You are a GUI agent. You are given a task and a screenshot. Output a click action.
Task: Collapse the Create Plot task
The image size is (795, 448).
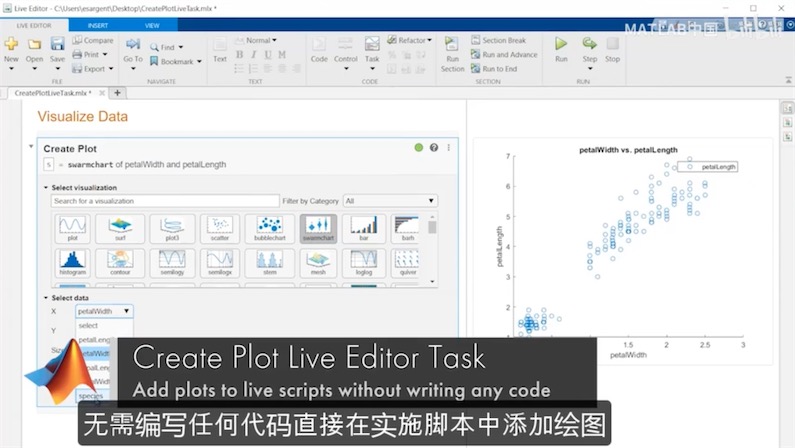(x=31, y=146)
